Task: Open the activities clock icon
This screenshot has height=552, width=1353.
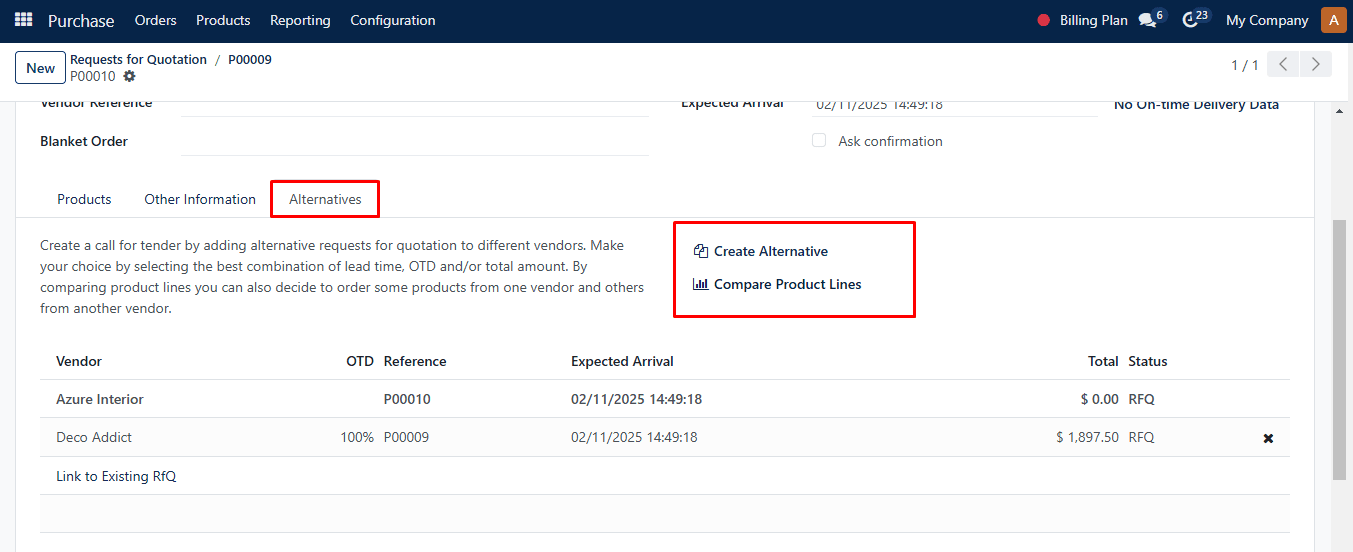Action: 1190,20
